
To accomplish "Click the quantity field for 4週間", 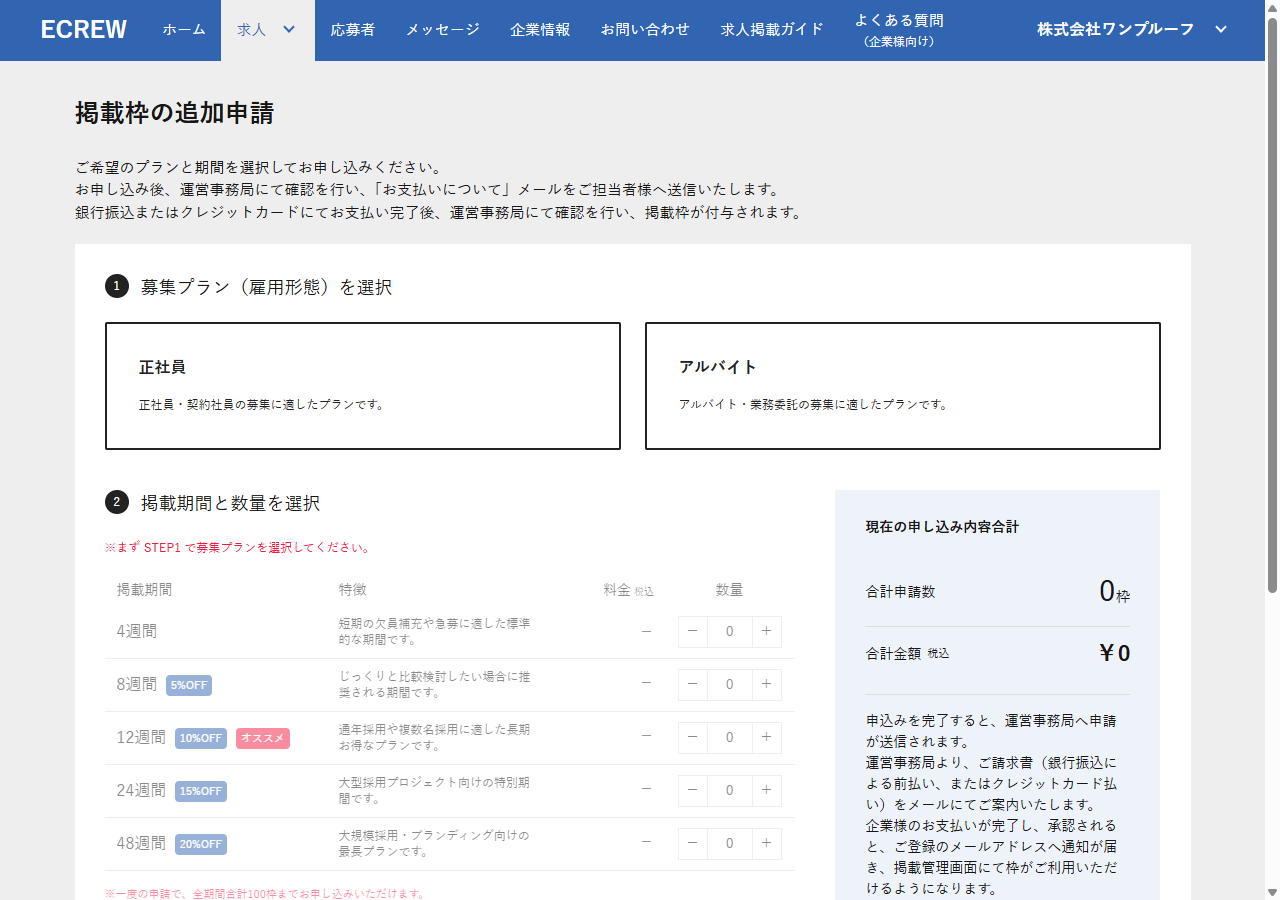I will point(730,632).
